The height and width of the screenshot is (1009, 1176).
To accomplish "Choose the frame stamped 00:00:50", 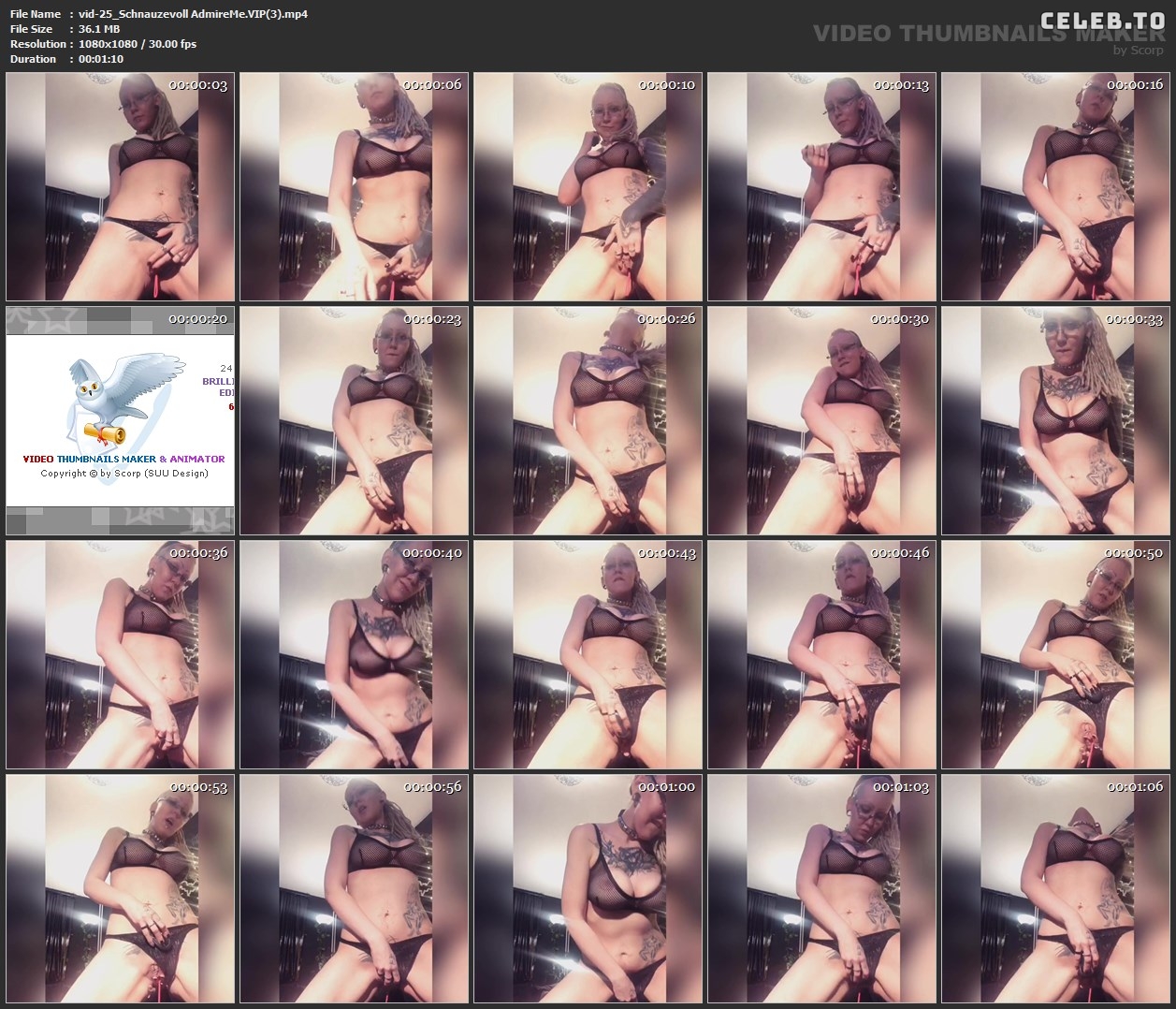I will (x=1055, y=655).
